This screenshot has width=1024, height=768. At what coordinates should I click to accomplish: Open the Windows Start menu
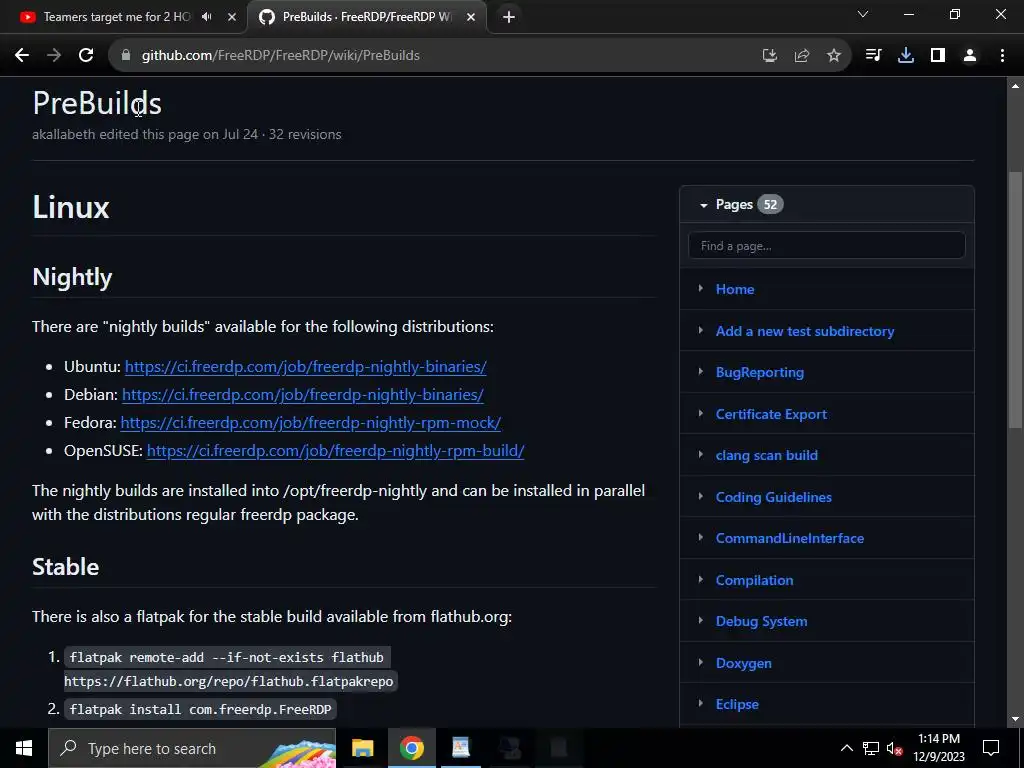coord(24,748)
